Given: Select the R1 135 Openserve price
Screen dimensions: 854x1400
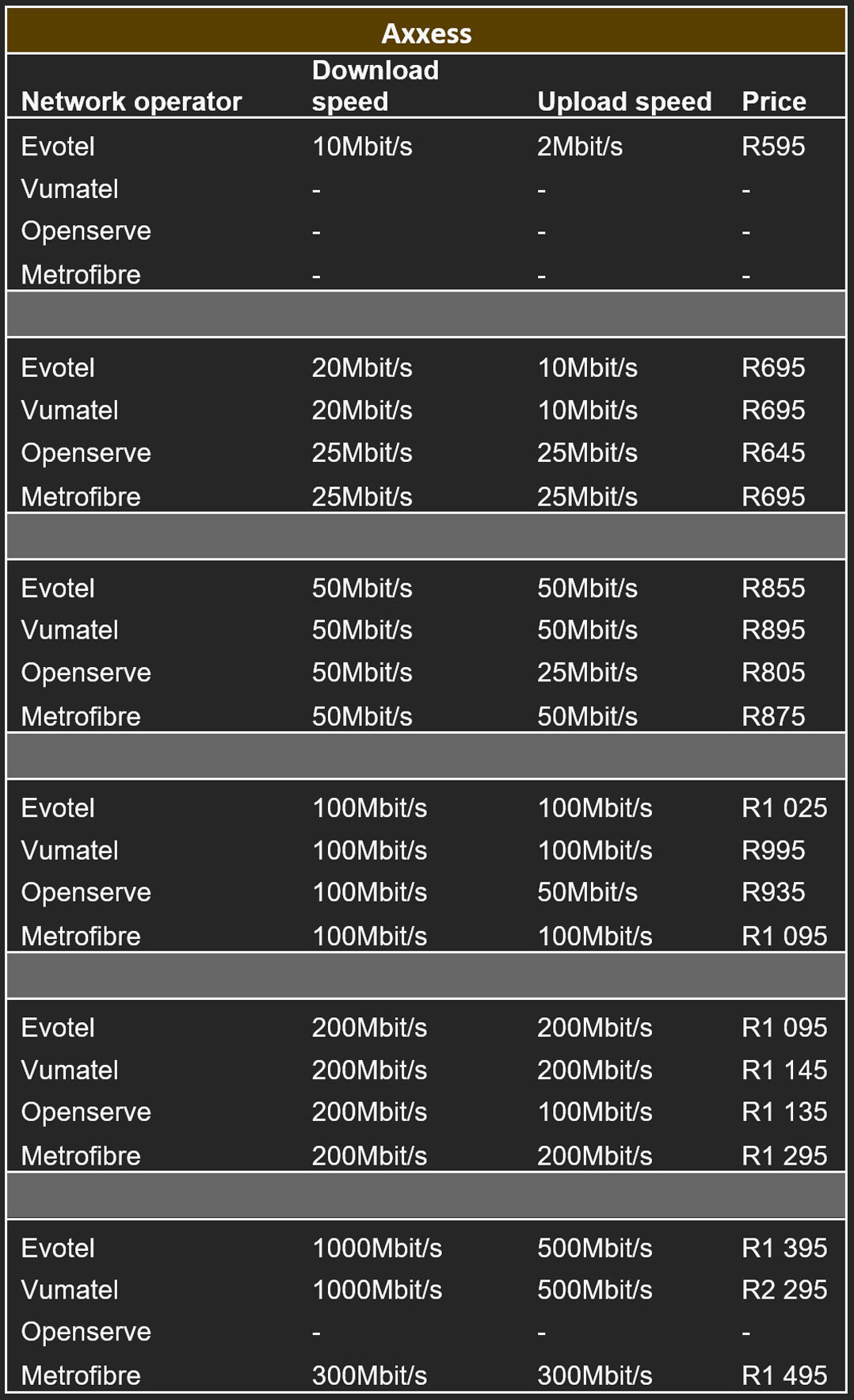Looking at the screenshot, I should 783,1112.
